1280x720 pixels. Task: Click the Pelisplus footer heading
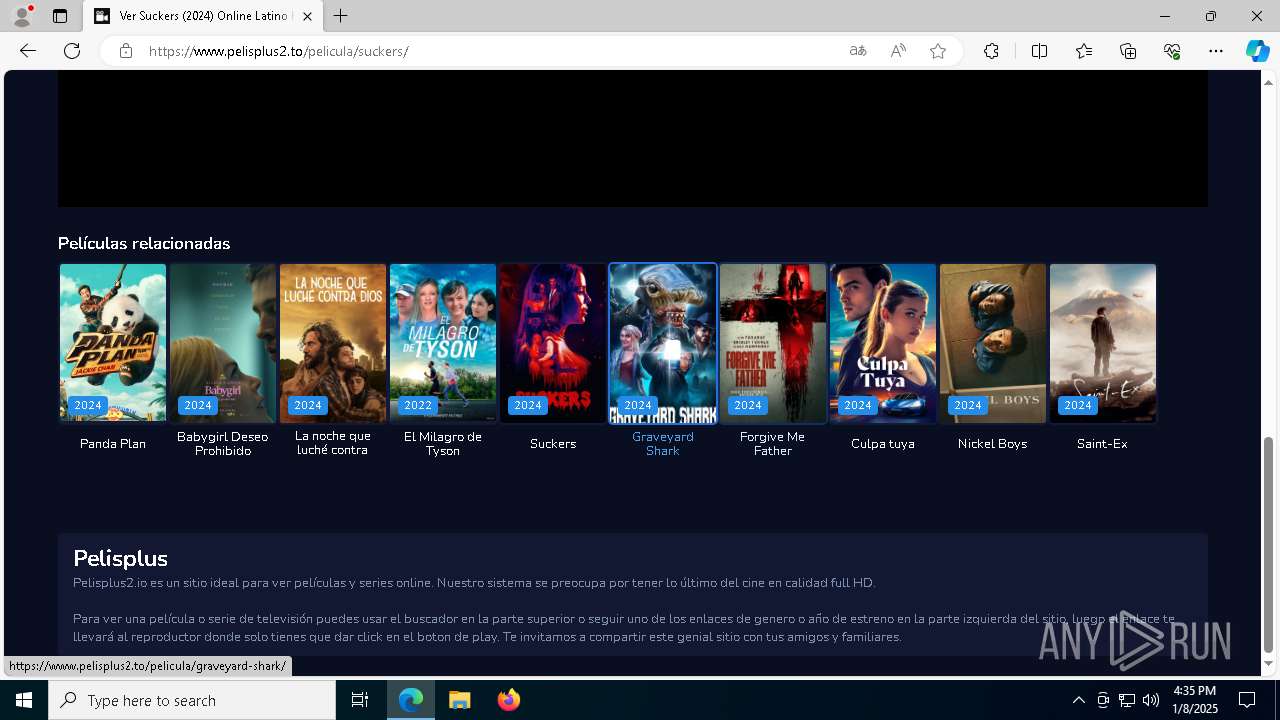pyautogui.click(x=120, y=558)
